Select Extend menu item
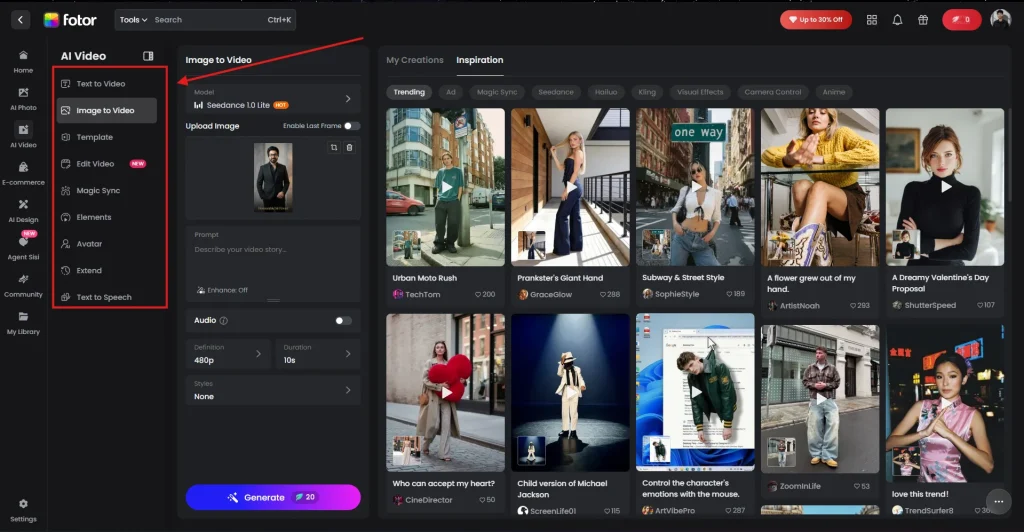 tap(106, 270)
